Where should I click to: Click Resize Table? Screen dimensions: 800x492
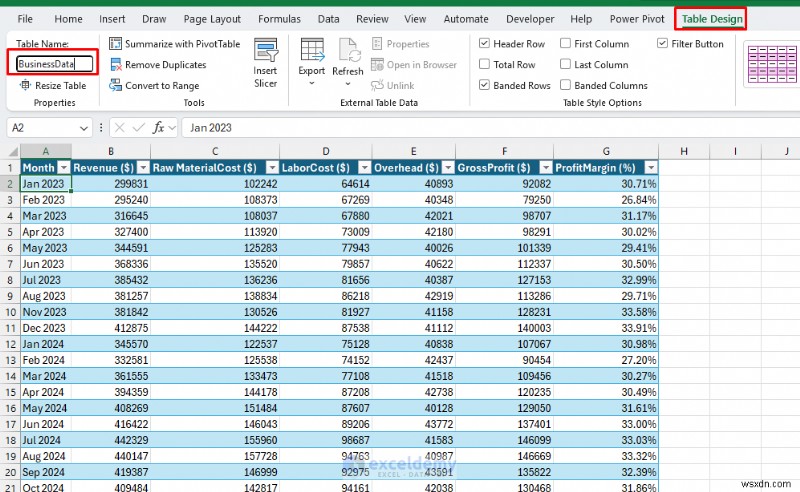click(53, 85)
